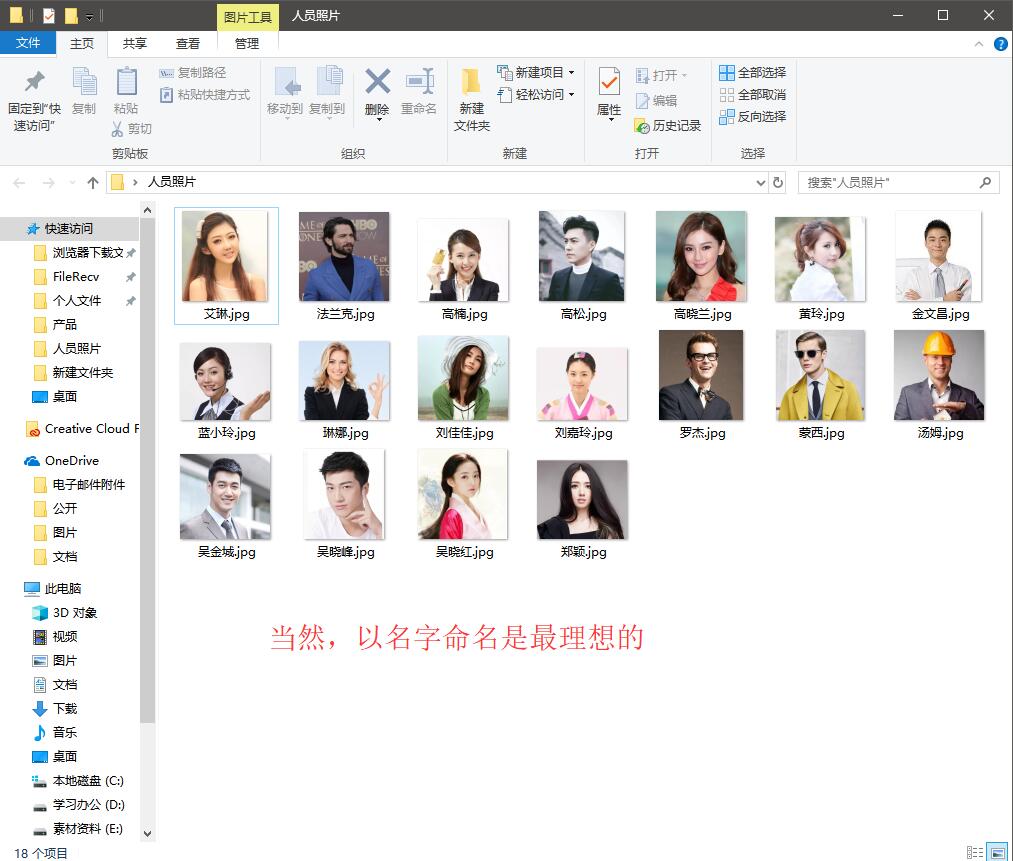Collapse the ribbon with the chevron arrow
The height and width of the screenshot is (861, 1013).
(978, 43)
